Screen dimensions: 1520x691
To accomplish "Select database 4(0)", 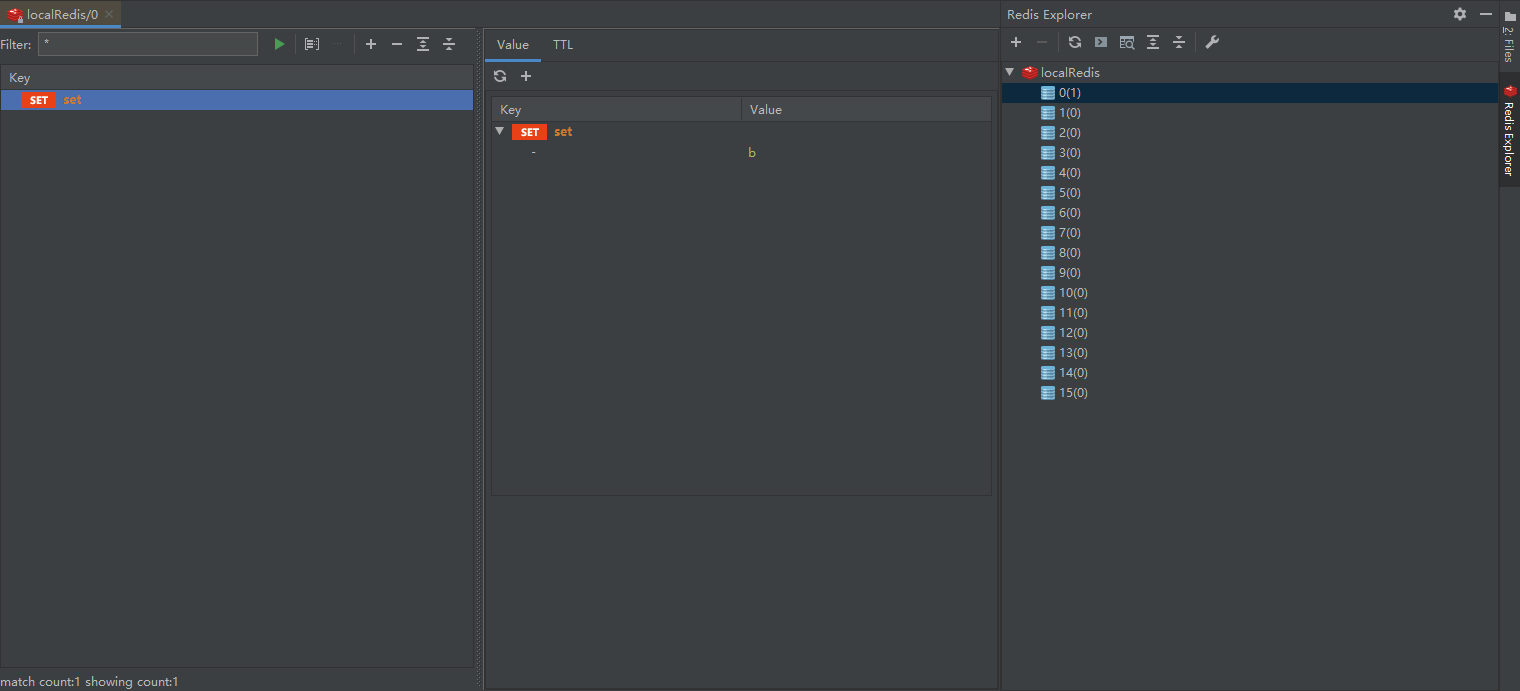I will point(1069,173).
